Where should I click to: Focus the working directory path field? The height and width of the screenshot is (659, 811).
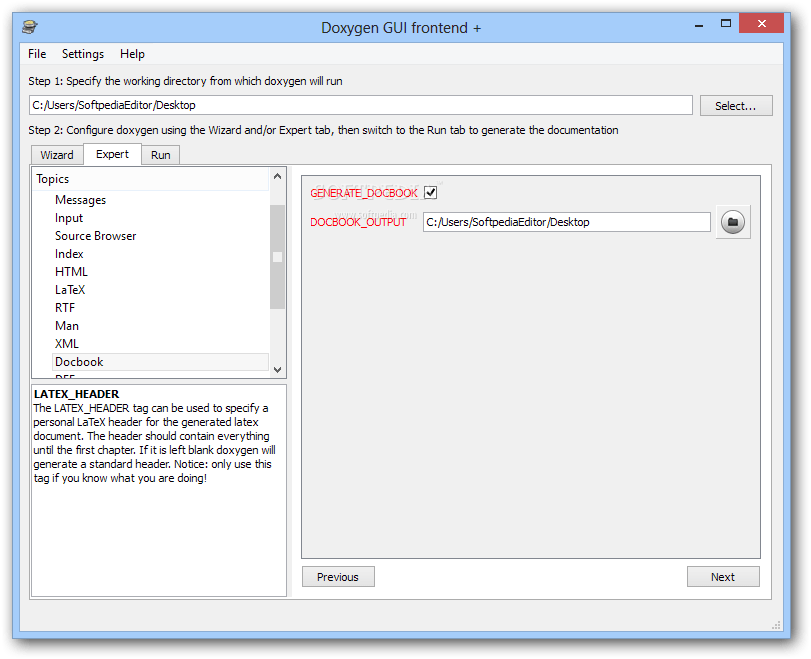pyautogui.click(x=361, y=105)
